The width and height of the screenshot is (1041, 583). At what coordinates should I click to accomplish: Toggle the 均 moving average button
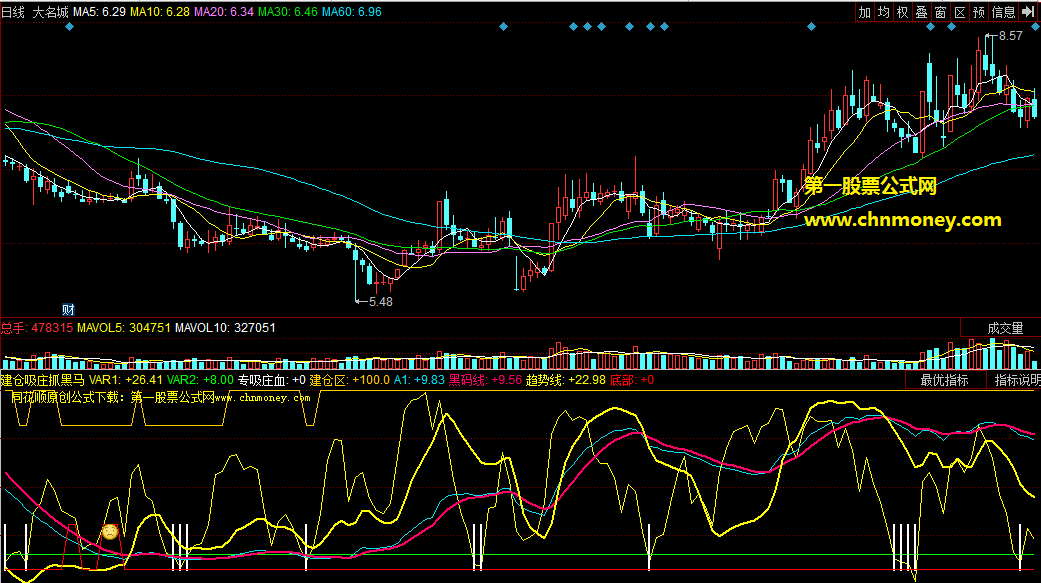(x=883, y=12)
